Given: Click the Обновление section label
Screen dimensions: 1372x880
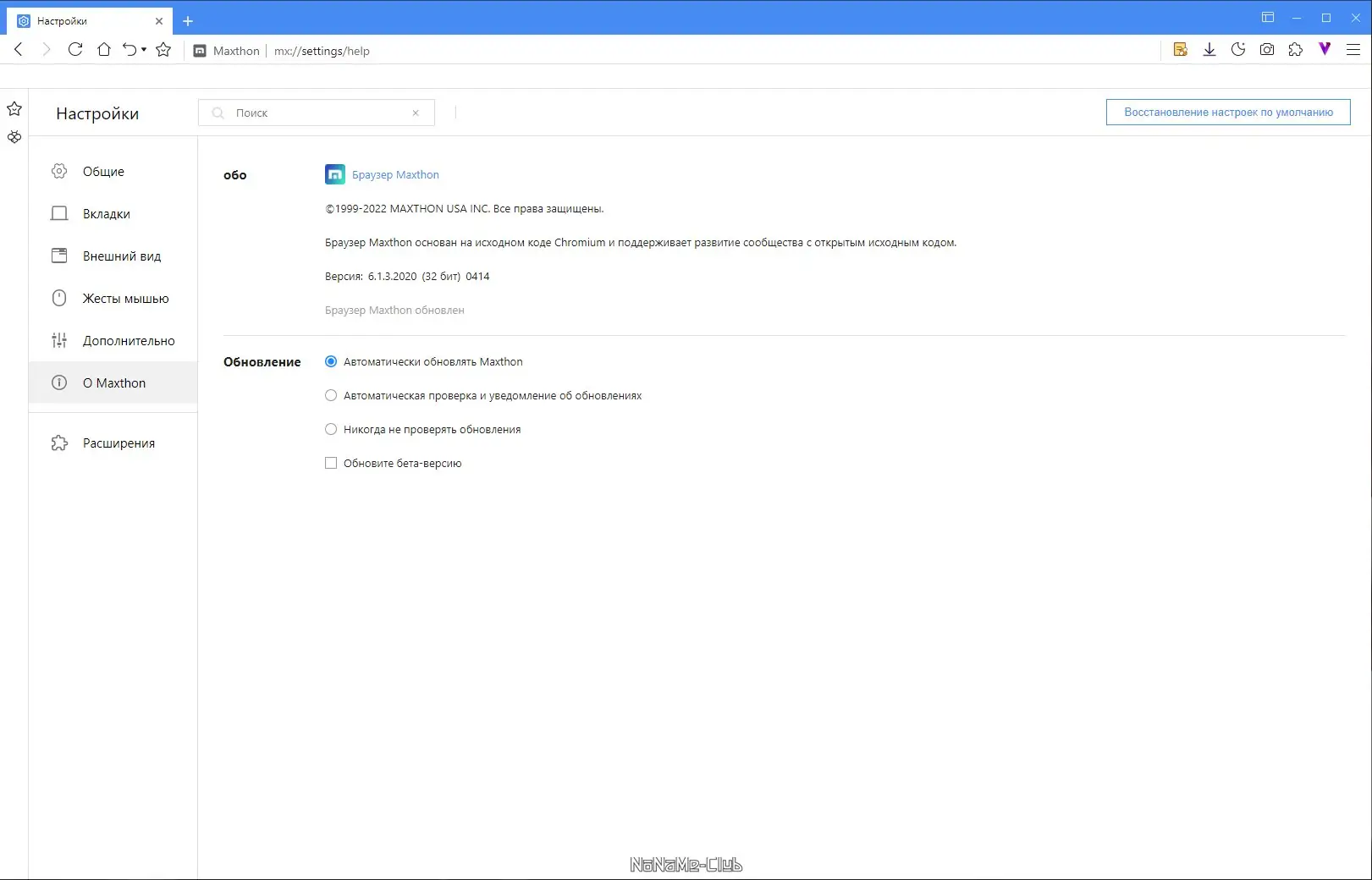Looking at the screenshot, I should (262, 361).
